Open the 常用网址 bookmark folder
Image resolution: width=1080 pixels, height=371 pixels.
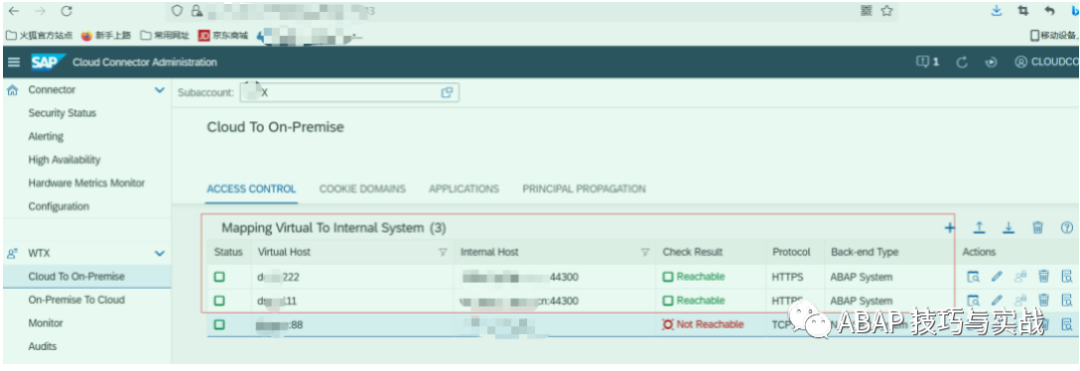point(165,35)
